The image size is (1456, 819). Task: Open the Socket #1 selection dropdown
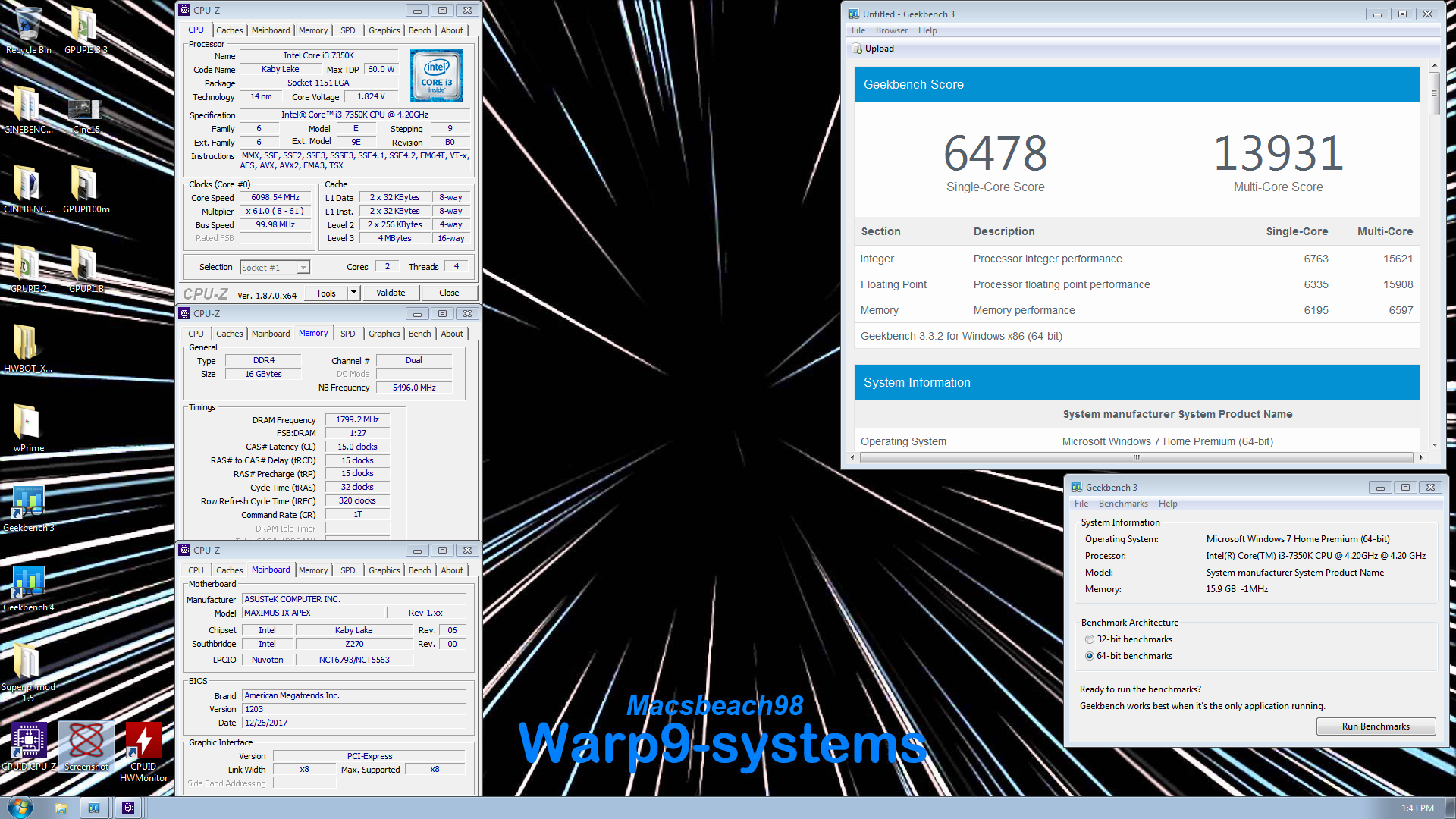[275, 267]
